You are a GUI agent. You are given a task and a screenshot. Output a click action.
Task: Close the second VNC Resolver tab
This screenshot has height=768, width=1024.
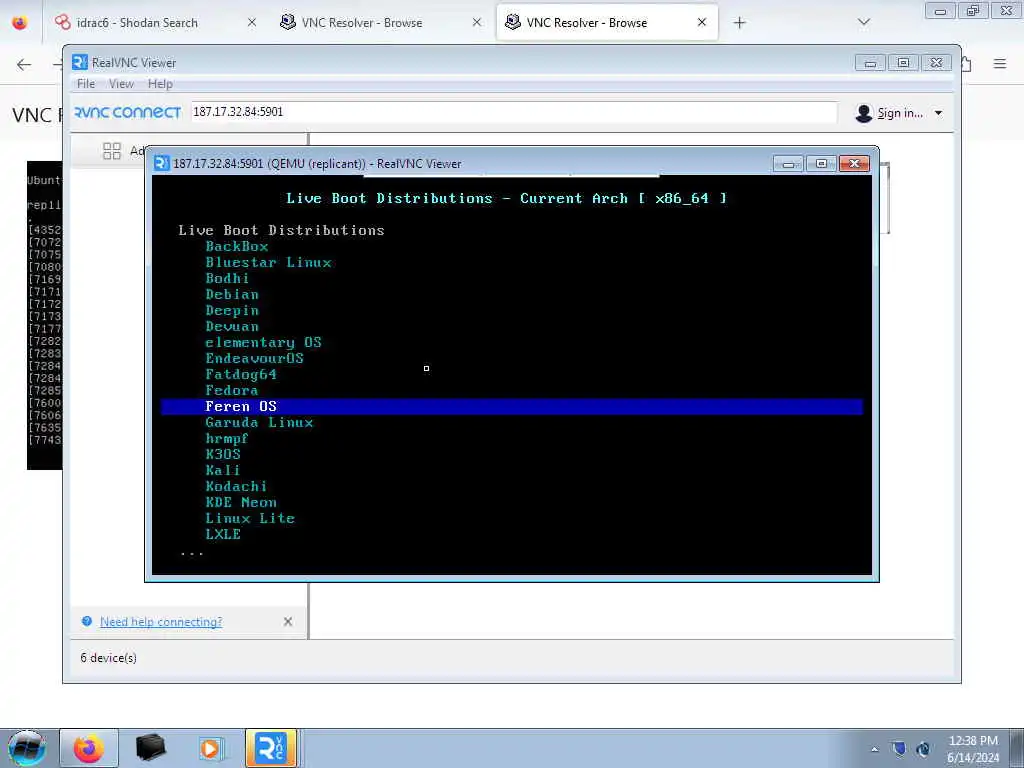[x=477, y=22]
